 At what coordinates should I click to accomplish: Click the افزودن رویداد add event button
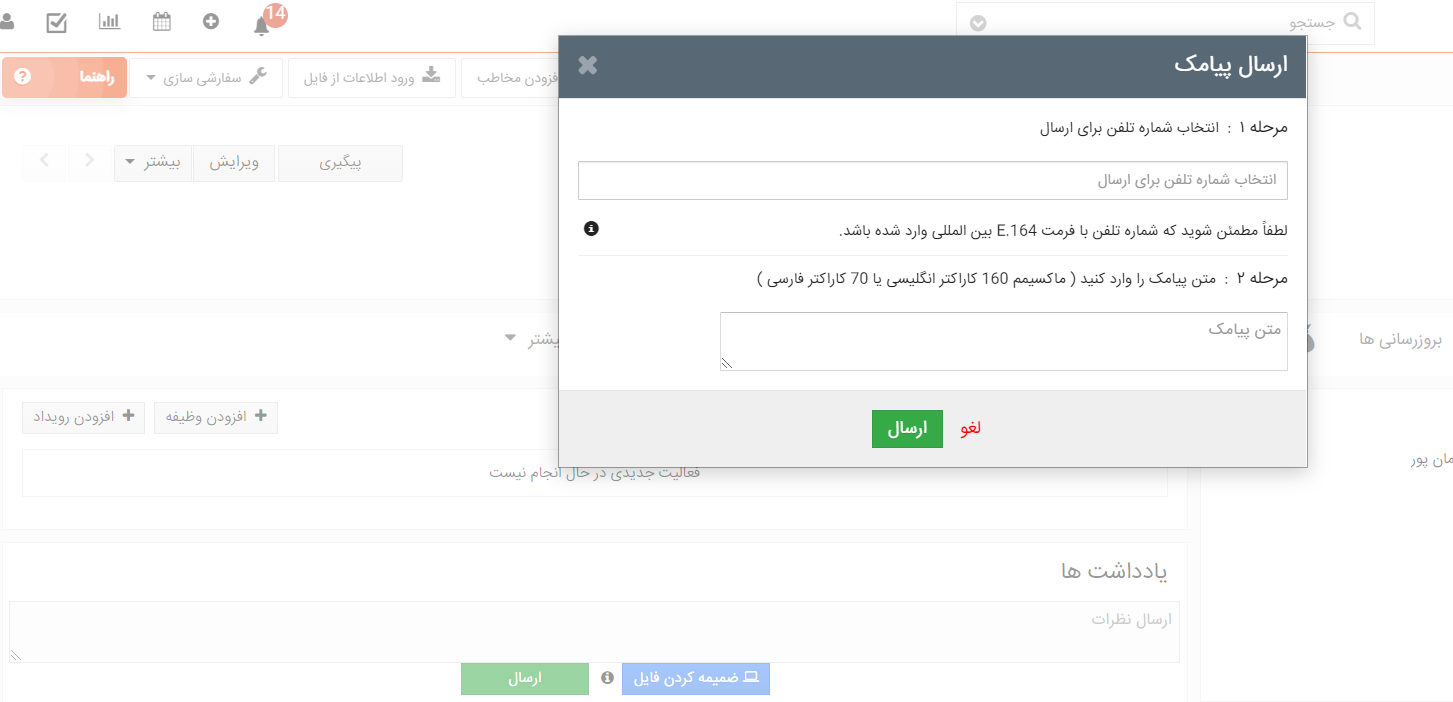coord(84,417)
